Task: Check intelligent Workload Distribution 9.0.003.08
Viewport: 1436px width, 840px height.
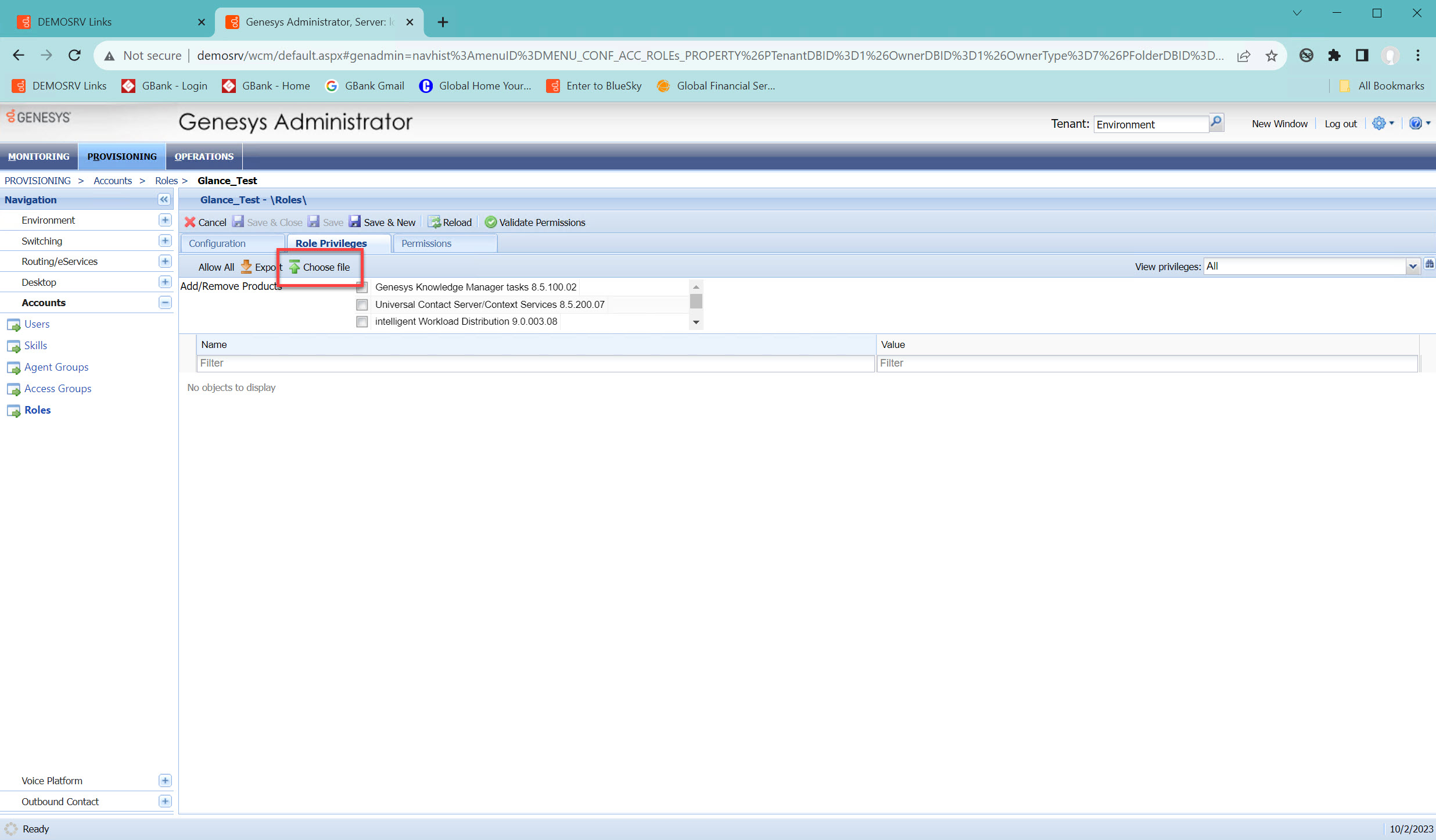Action: [362, 321]
